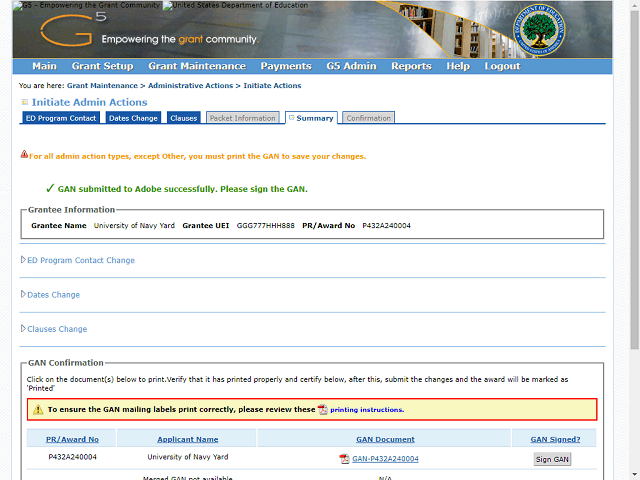This screenshot has height=480, width=640.
Task: Click the G5 logo in the header
Action: tap(73, 30)
